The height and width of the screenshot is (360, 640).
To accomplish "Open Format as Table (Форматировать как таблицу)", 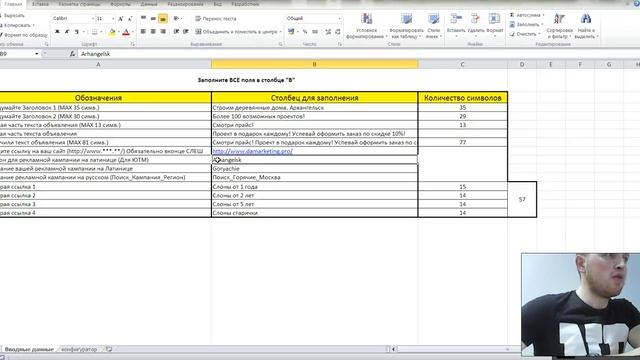I will tap(407, 26).
